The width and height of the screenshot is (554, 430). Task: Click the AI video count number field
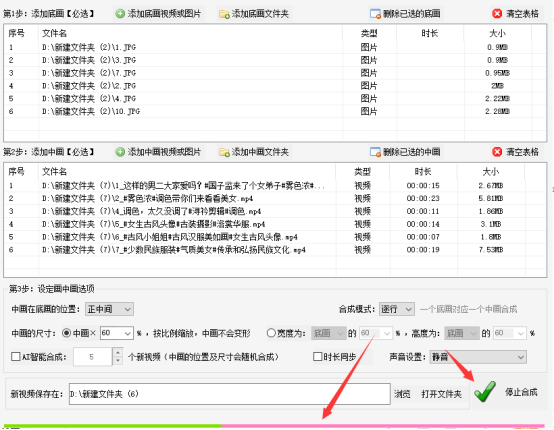point(93,357)
